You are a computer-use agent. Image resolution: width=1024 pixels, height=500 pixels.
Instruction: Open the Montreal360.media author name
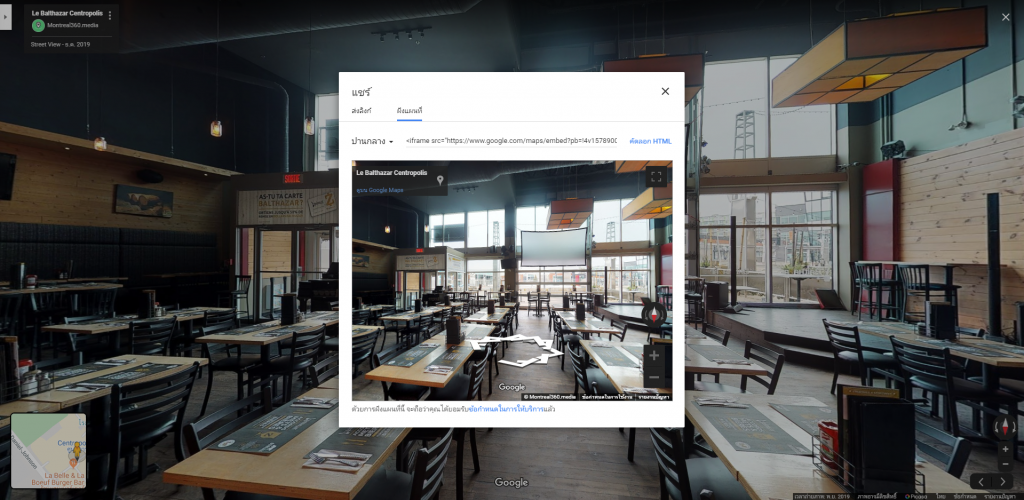coord(72,25)
